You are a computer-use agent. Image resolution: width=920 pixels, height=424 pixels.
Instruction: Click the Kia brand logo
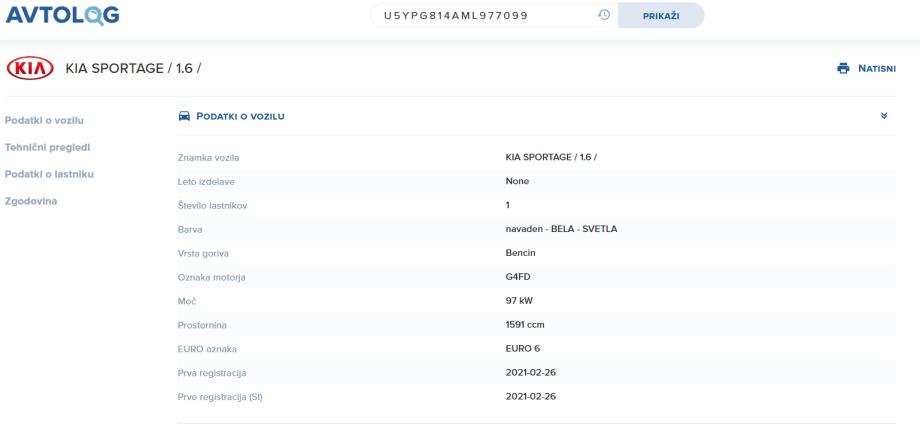[30, 68]
